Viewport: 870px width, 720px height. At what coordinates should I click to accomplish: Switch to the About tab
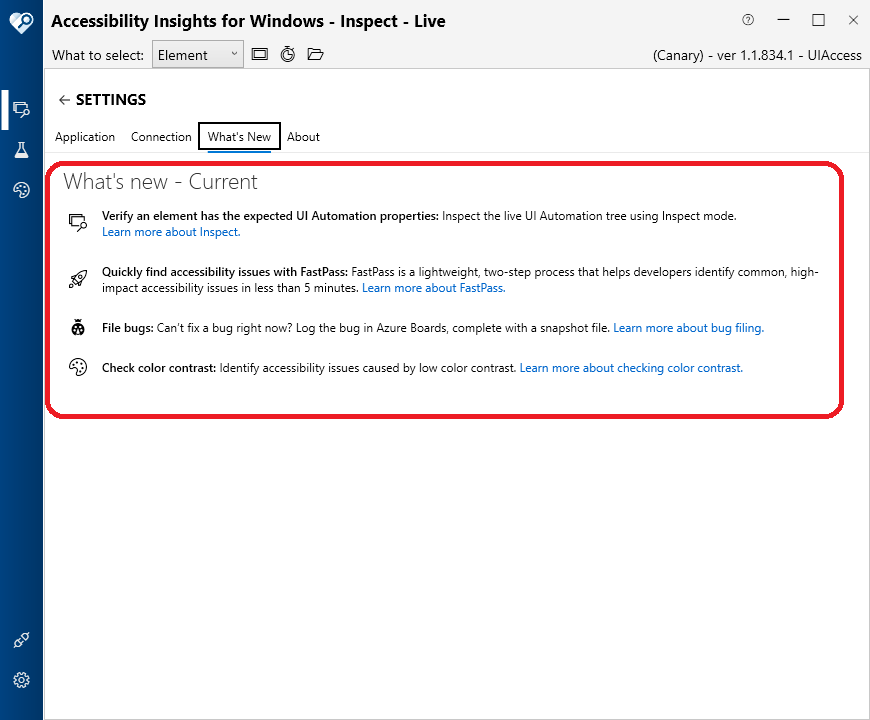click(x=303, y=137)
